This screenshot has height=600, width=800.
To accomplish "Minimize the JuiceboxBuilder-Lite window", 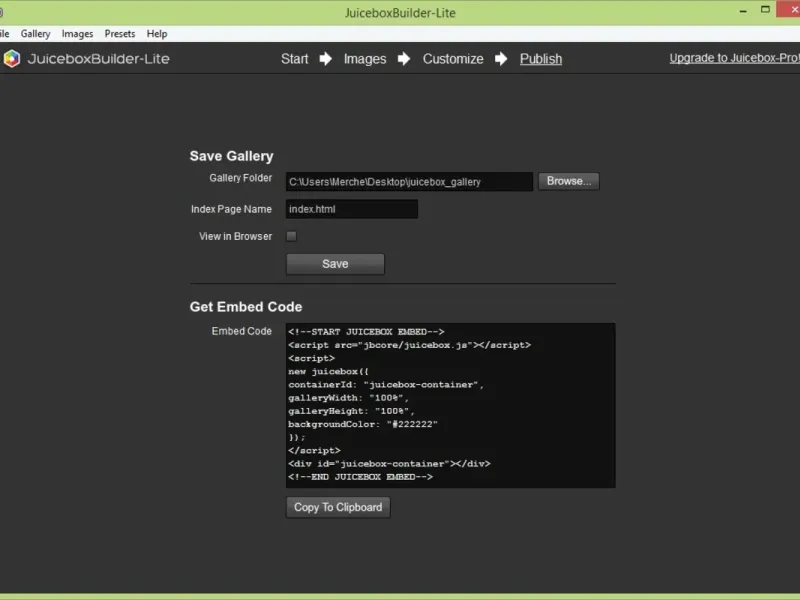I will [x=743, y=10].
